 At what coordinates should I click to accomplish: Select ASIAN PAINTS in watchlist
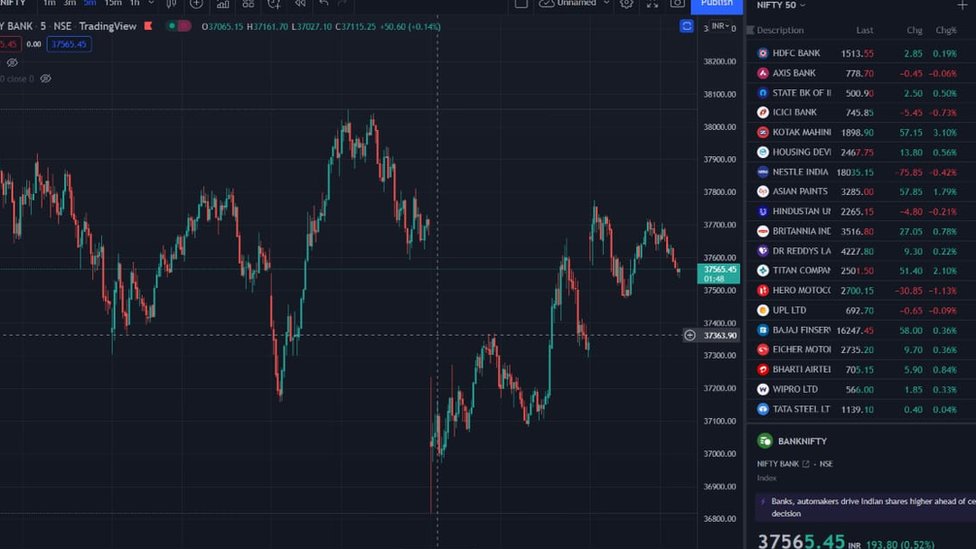pyautogui.click(x=861, y=192)
